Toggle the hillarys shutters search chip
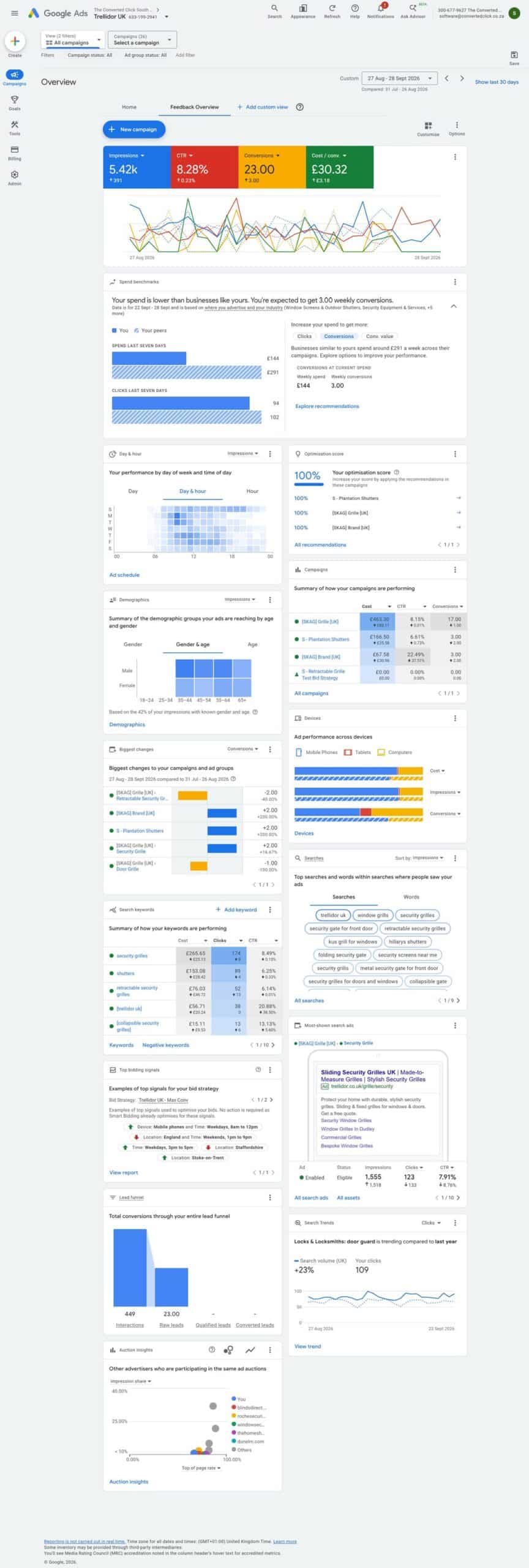The width and height of the screenshot is (529, 1568). tap(408, 941)
